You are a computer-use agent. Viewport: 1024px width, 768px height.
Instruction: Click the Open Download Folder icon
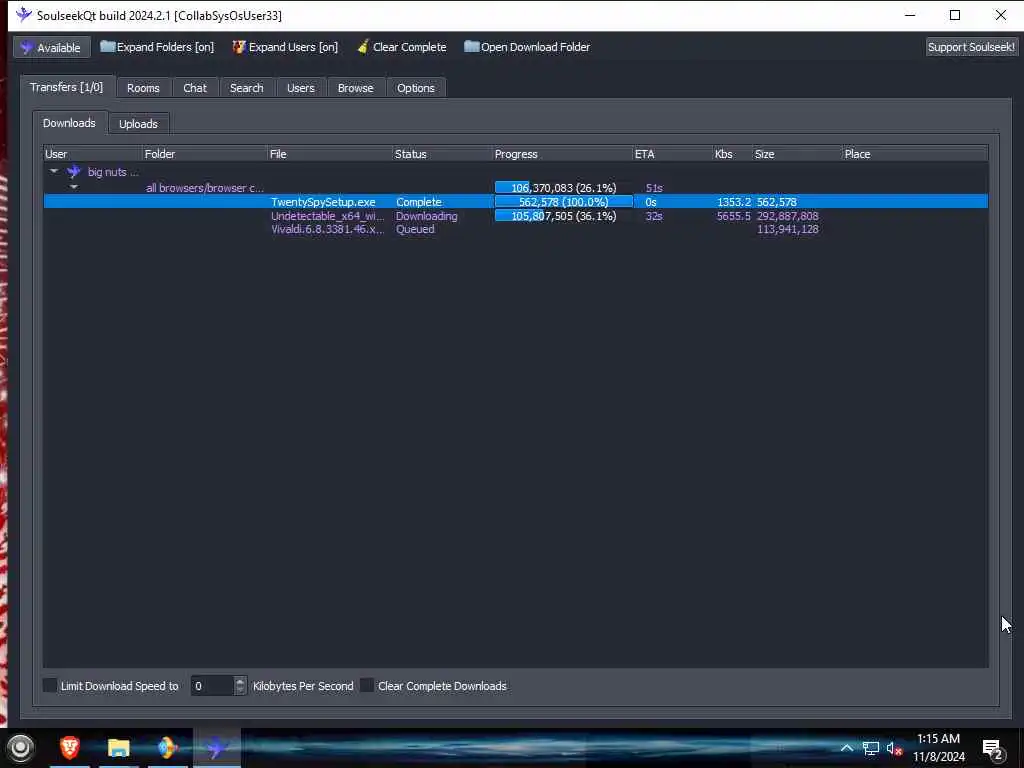[472, 47]
